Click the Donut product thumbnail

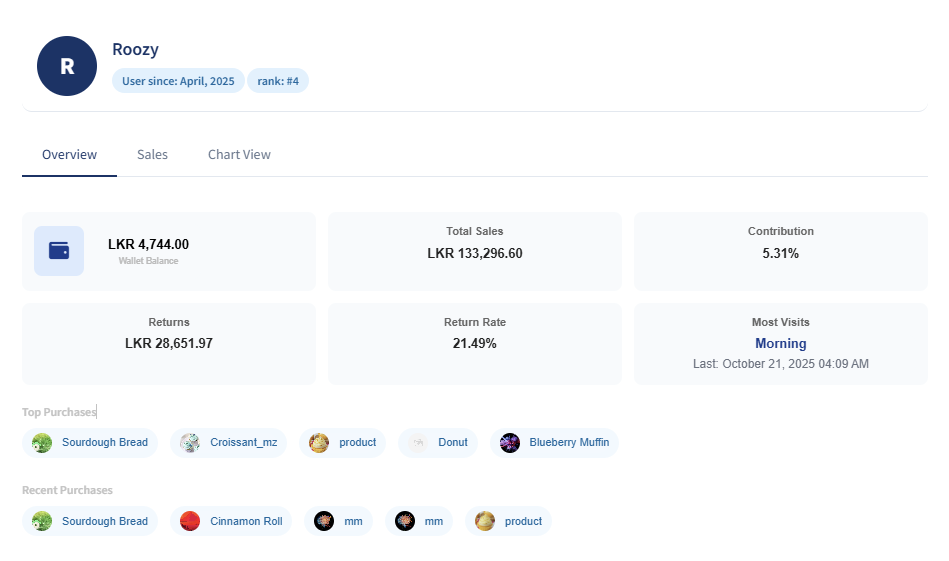click(418, 443)
